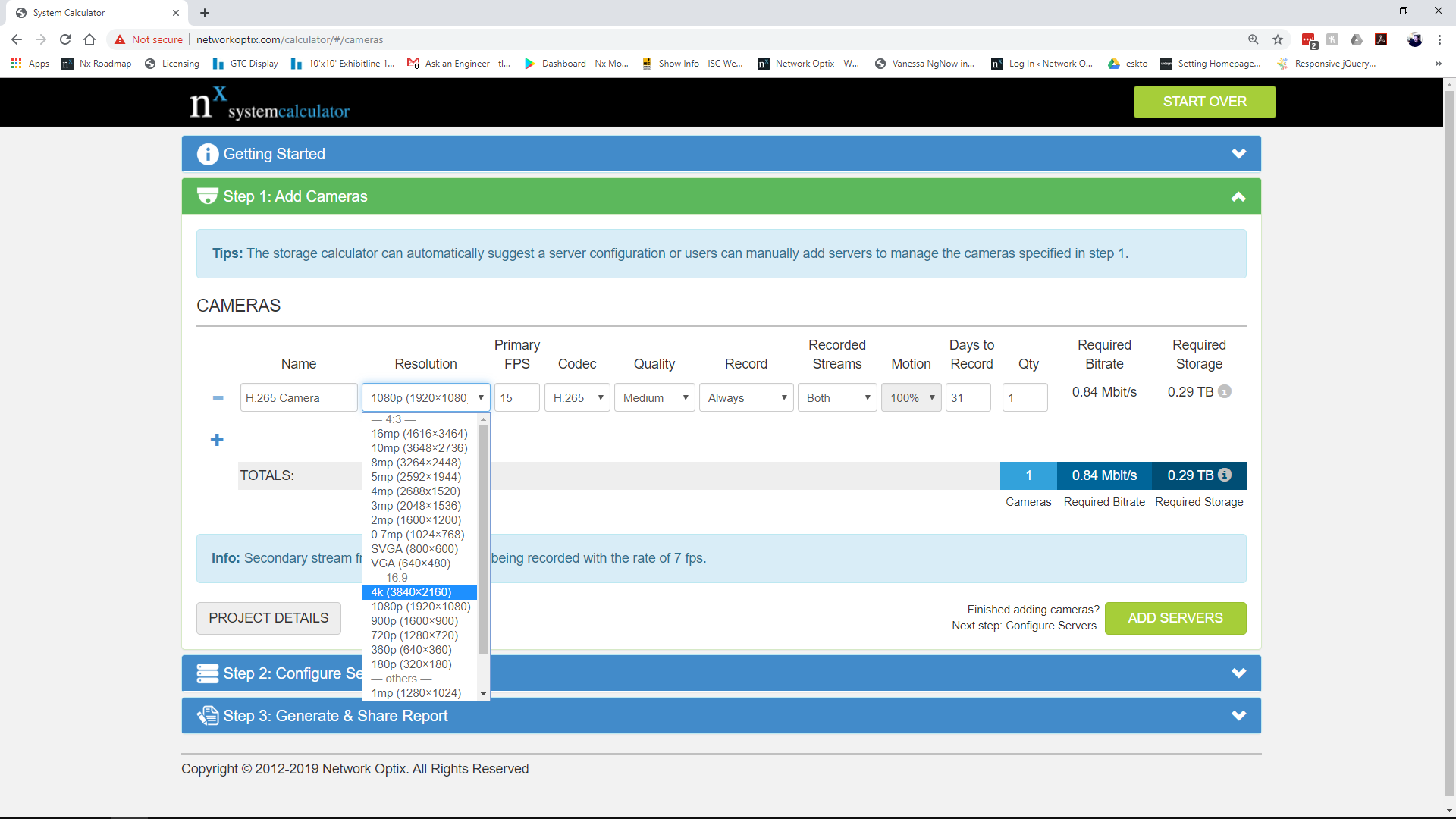This screenshot has height=819, width=1456.
Task: Click the Step 1 camera icon
Action: [207, 196]
